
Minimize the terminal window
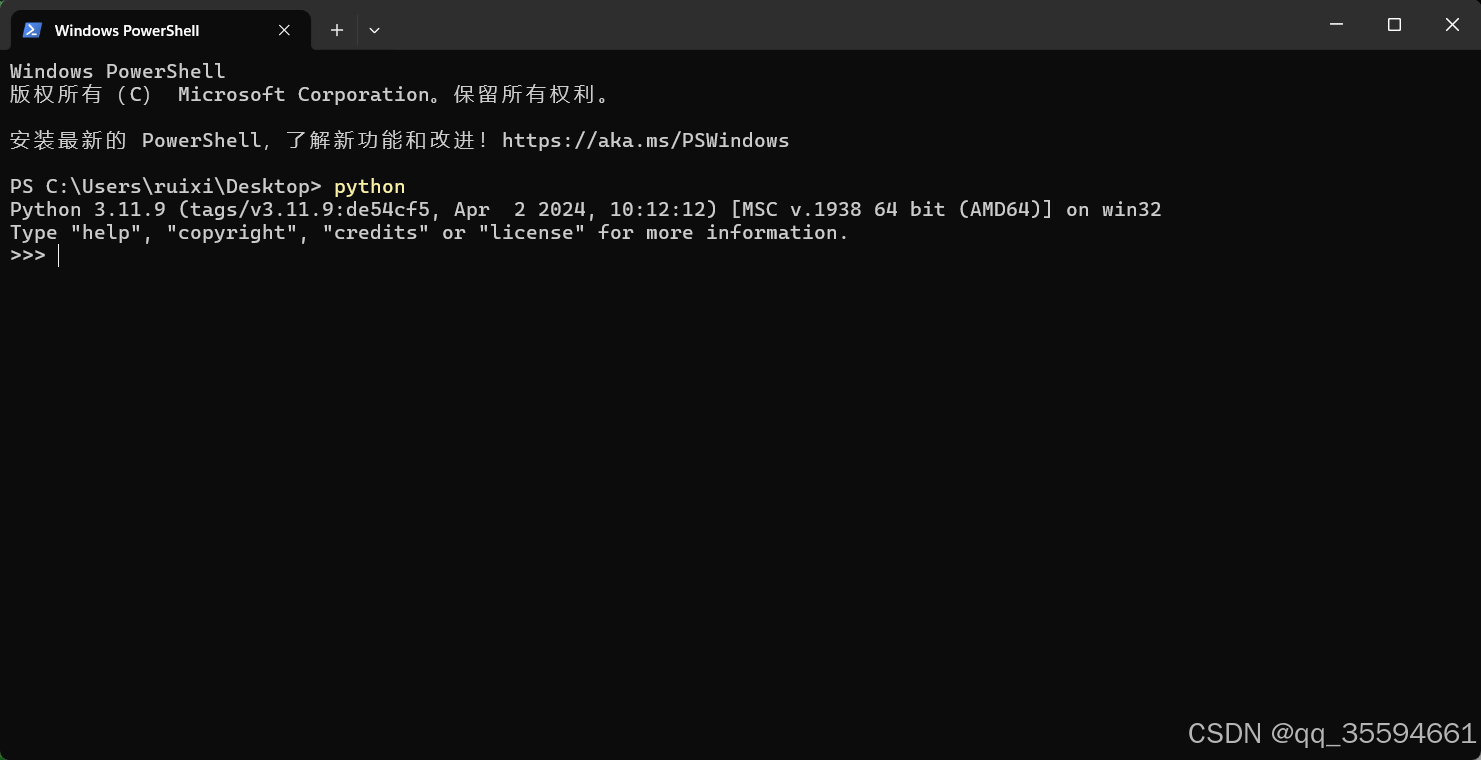tap(1336, 24)
